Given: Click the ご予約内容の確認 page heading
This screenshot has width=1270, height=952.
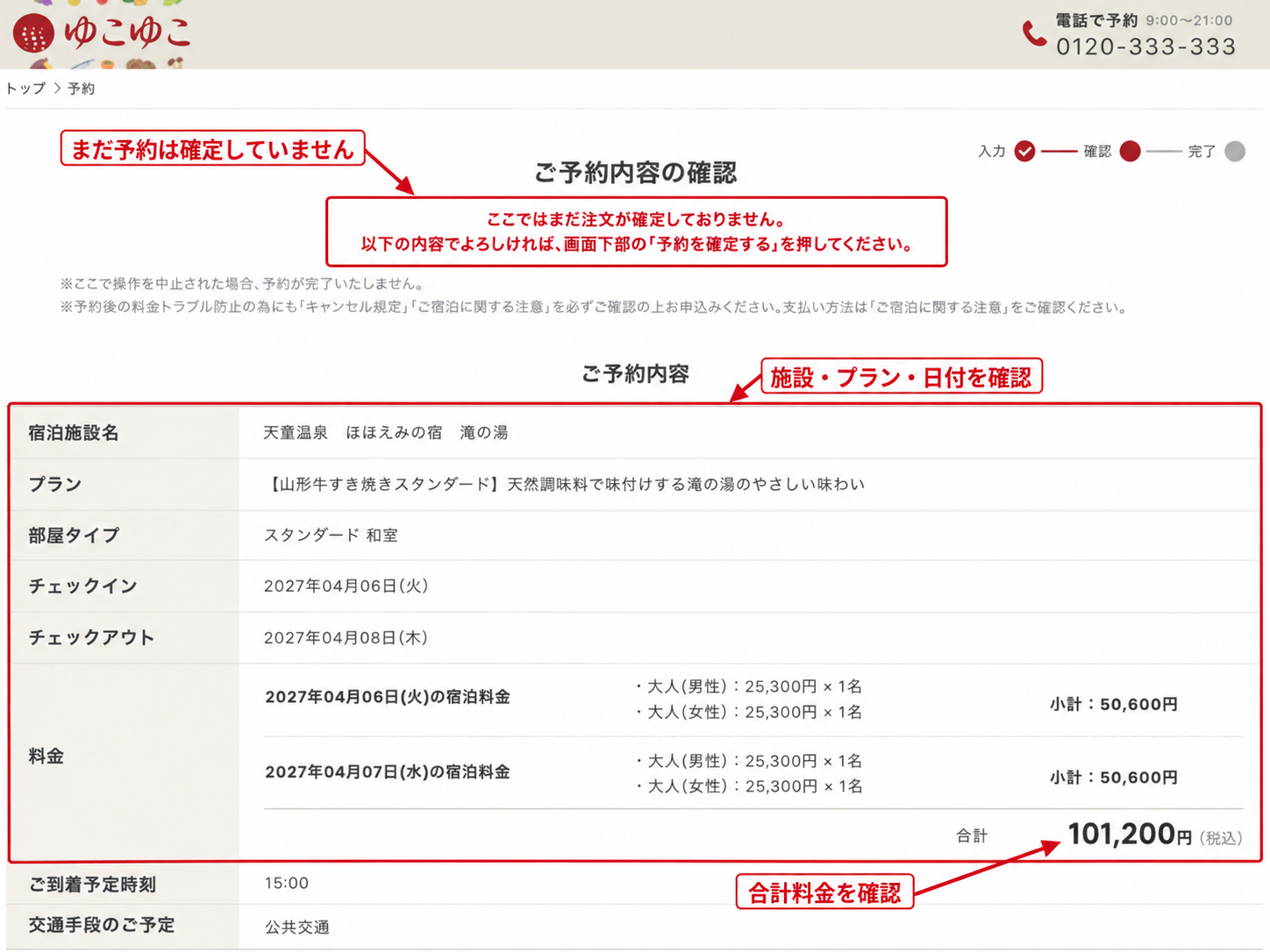Looking at the screenshot, I should pos(636,173).
